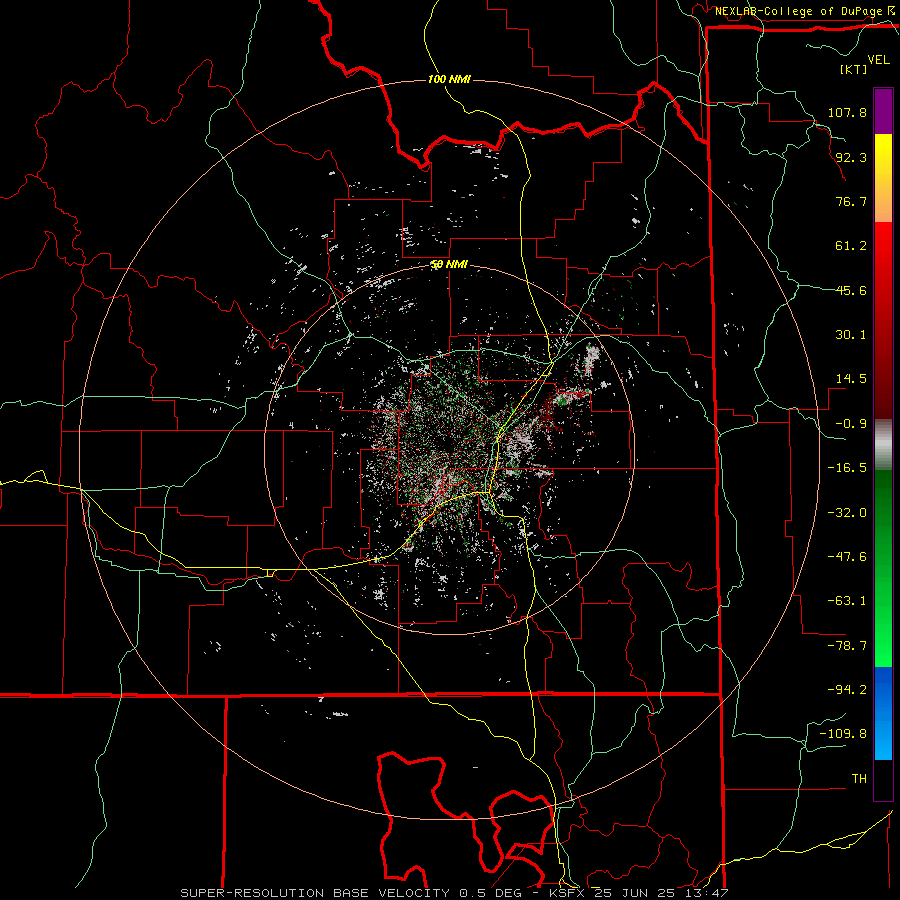Click the 50 NMI range ring label

pyautogui.click(x=449, y=265)
